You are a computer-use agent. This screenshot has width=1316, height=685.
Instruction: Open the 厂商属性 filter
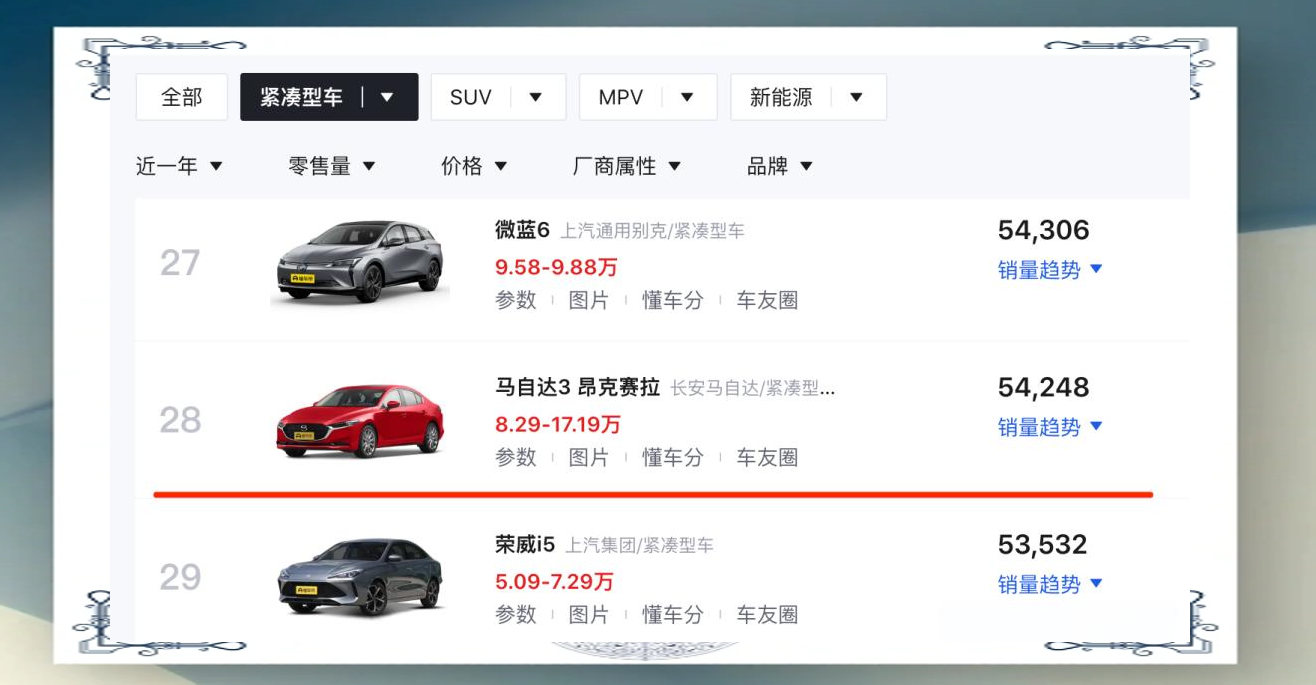626,166
